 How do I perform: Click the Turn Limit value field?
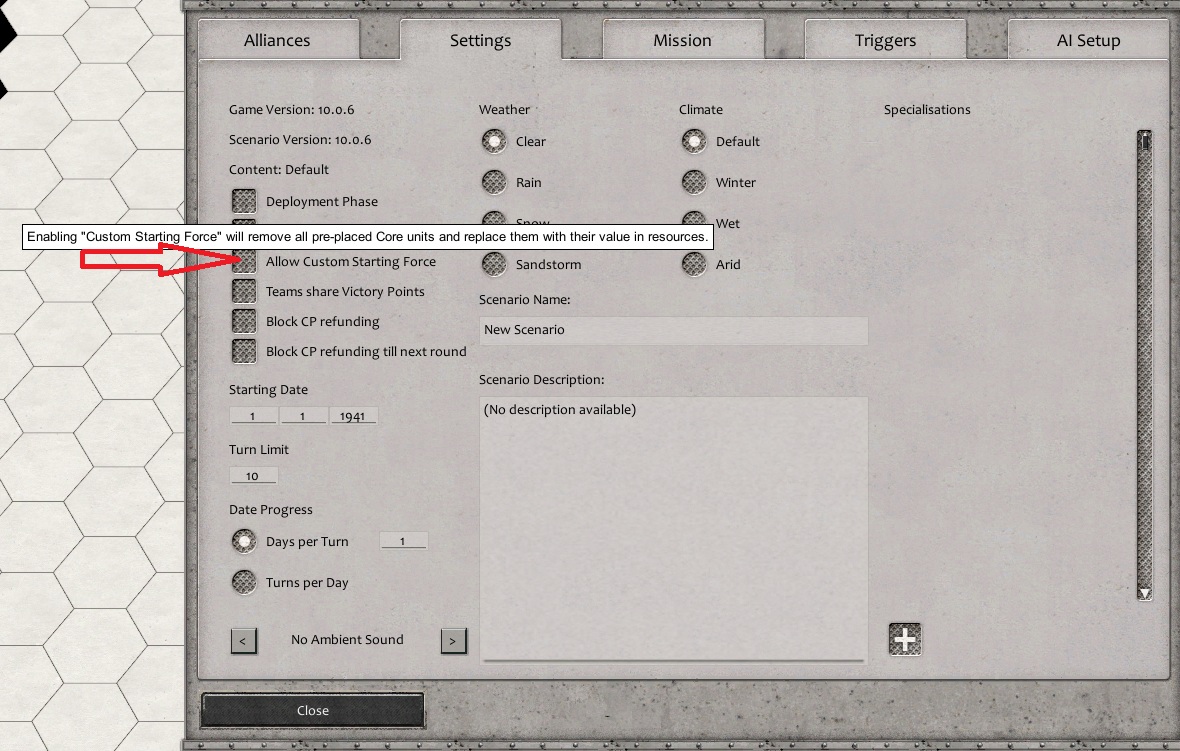253,476
